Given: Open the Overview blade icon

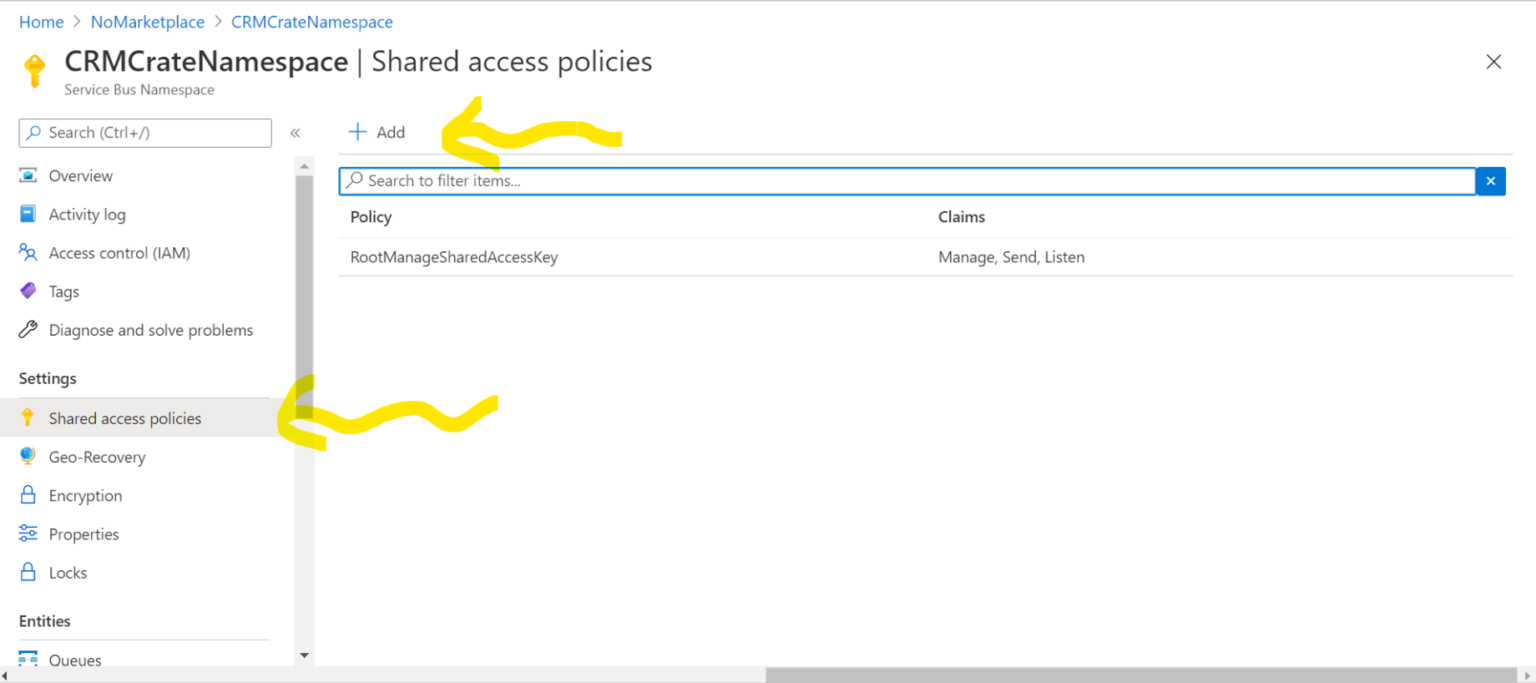Looking at the screenshot, I should (x=30, y=175).
